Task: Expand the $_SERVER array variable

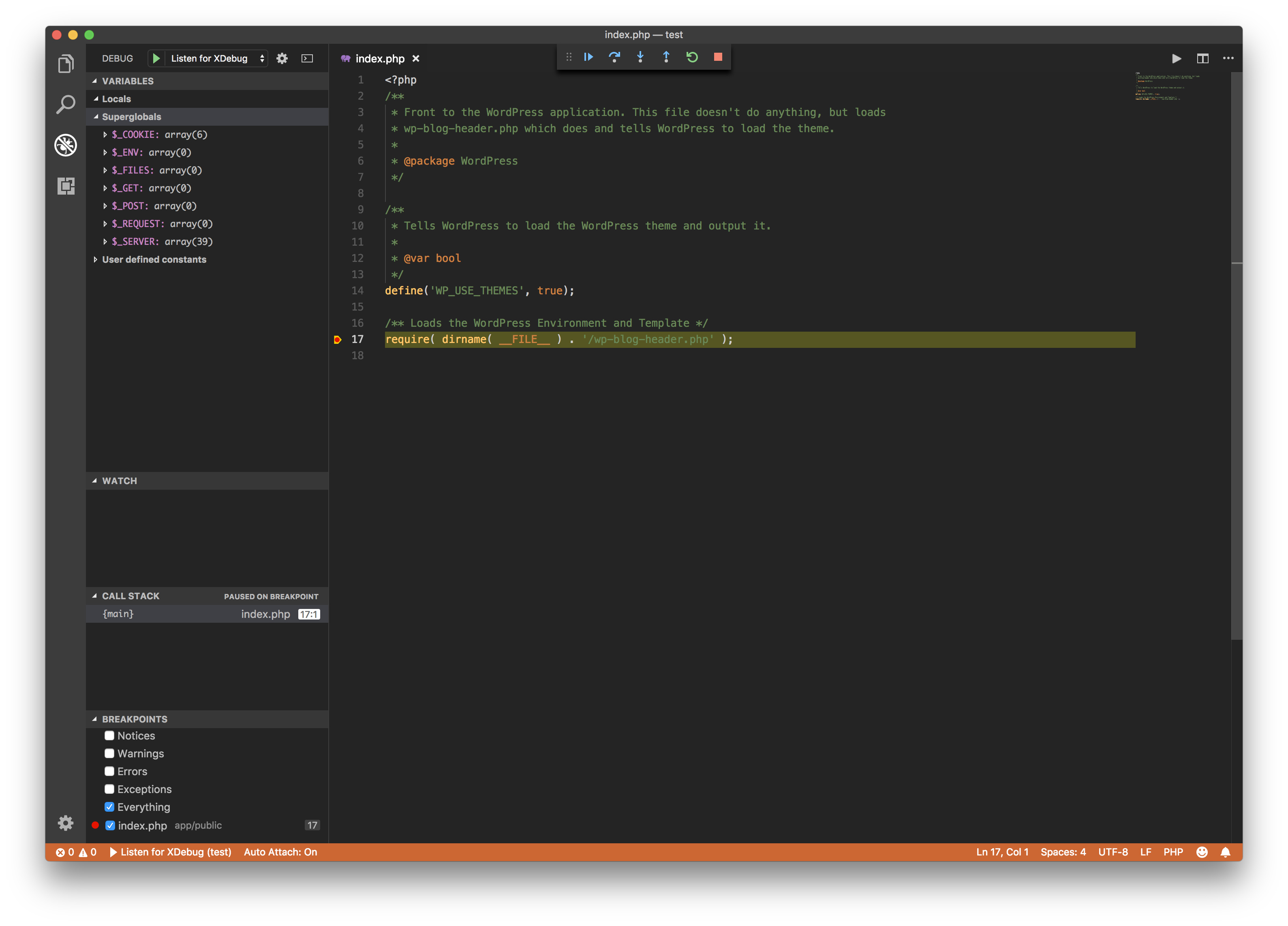Action: (x=105, y=242)
